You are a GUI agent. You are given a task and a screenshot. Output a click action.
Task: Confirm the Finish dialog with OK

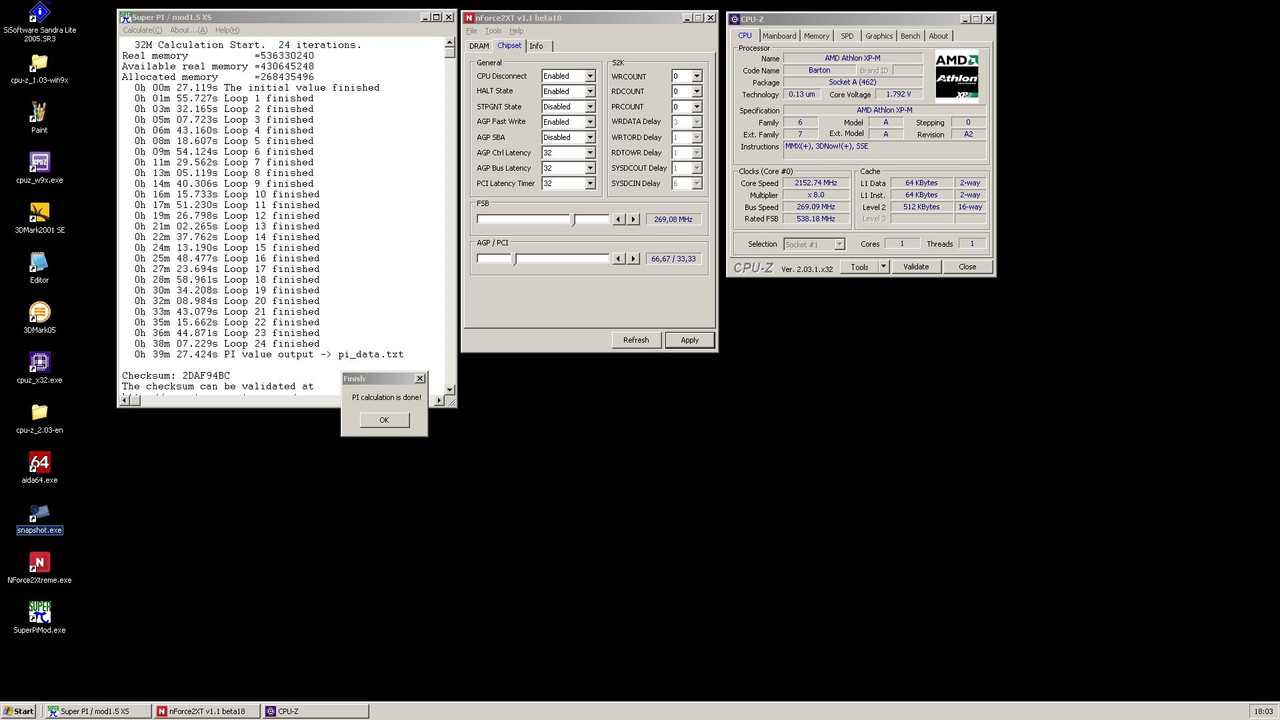[x=384, y=420]
